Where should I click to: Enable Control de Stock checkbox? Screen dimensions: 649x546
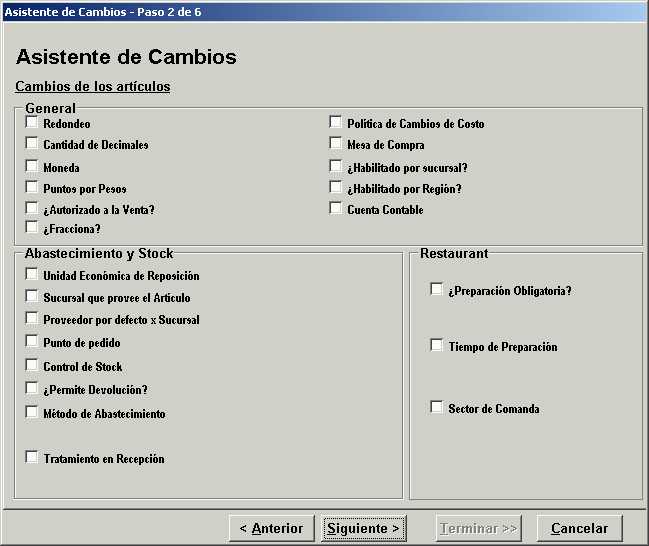click(x=32, y=366)
